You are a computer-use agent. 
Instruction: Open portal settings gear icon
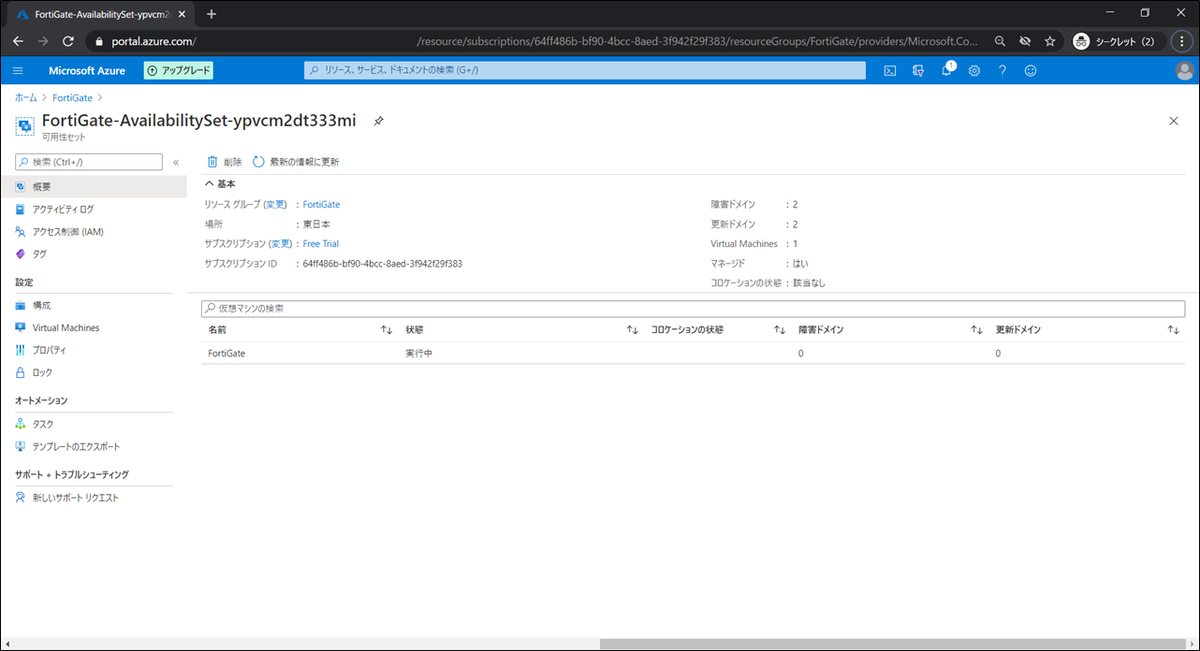tap(974, 70)
